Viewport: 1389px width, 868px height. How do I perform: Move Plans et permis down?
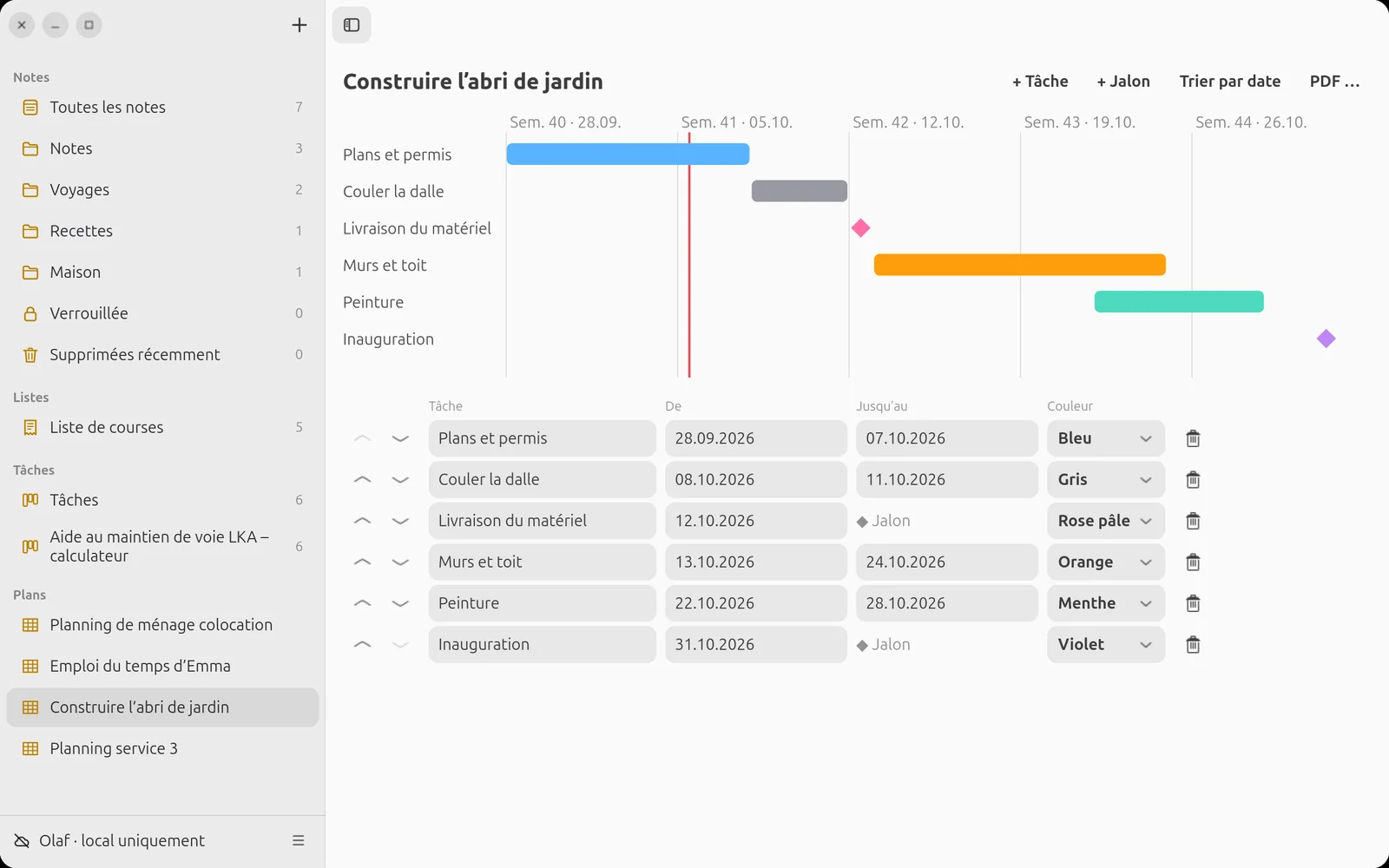coord(400,438)
